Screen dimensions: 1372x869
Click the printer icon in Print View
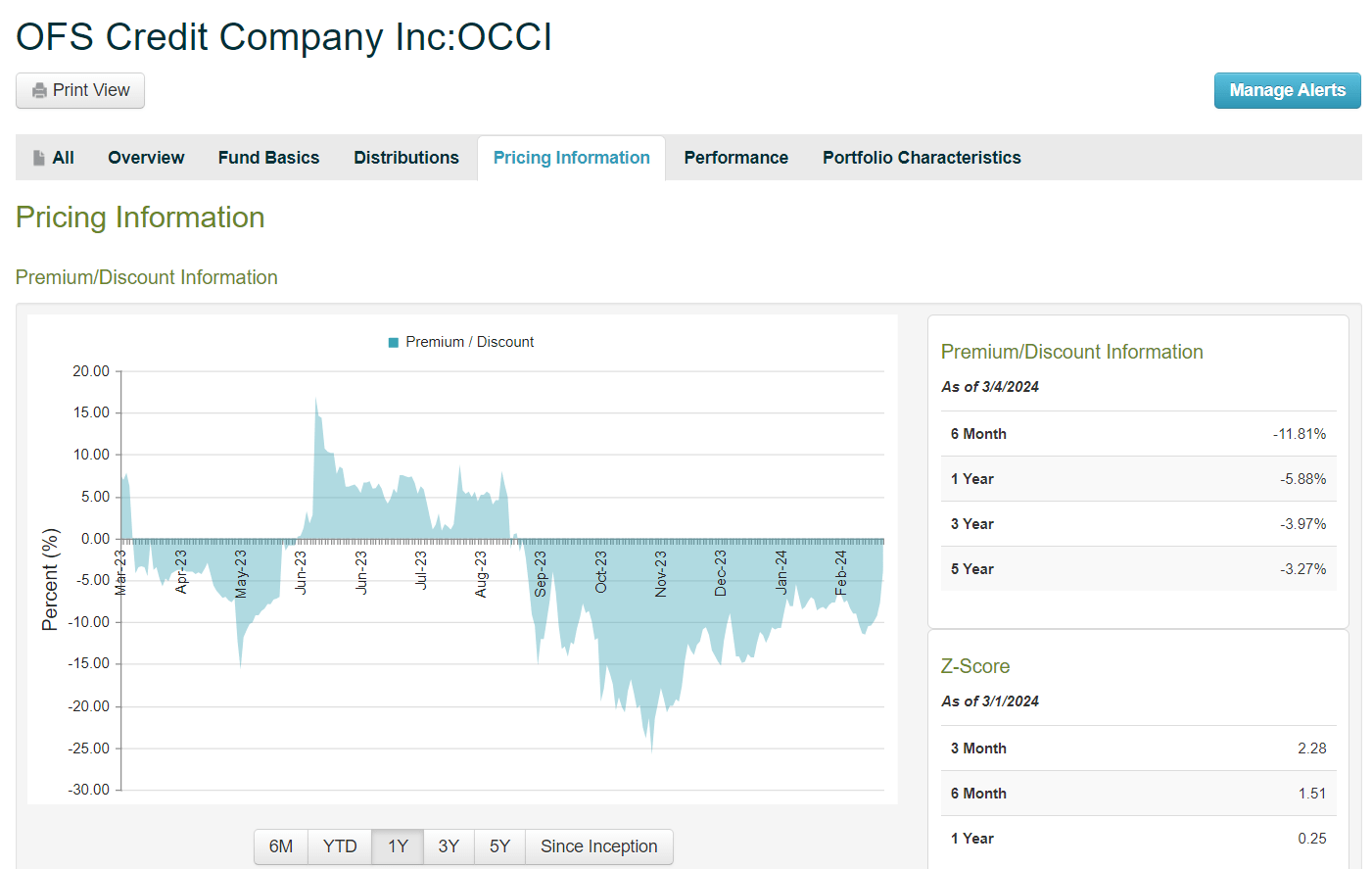(39, 89)
